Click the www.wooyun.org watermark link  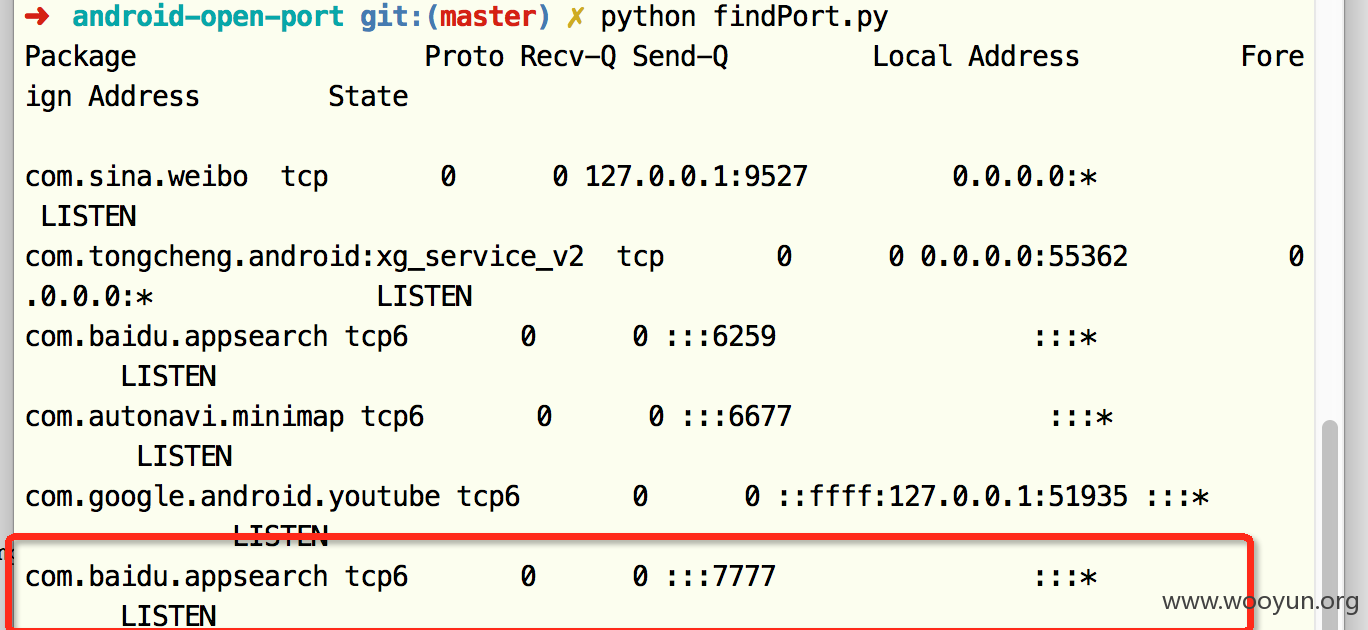click(x=1260, y=601)
